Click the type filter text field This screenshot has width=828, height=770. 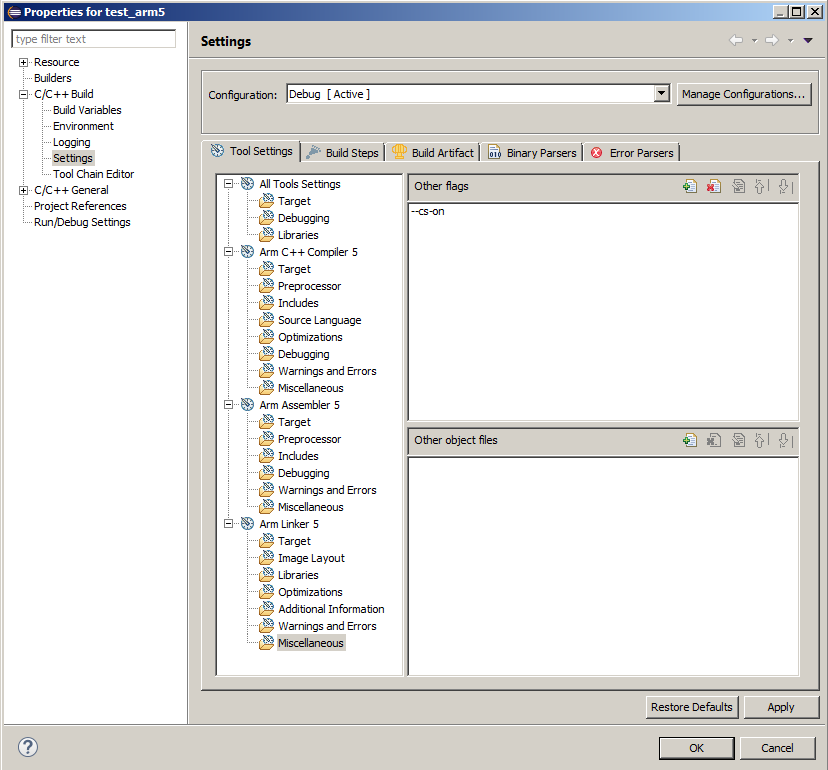(93, 38)
